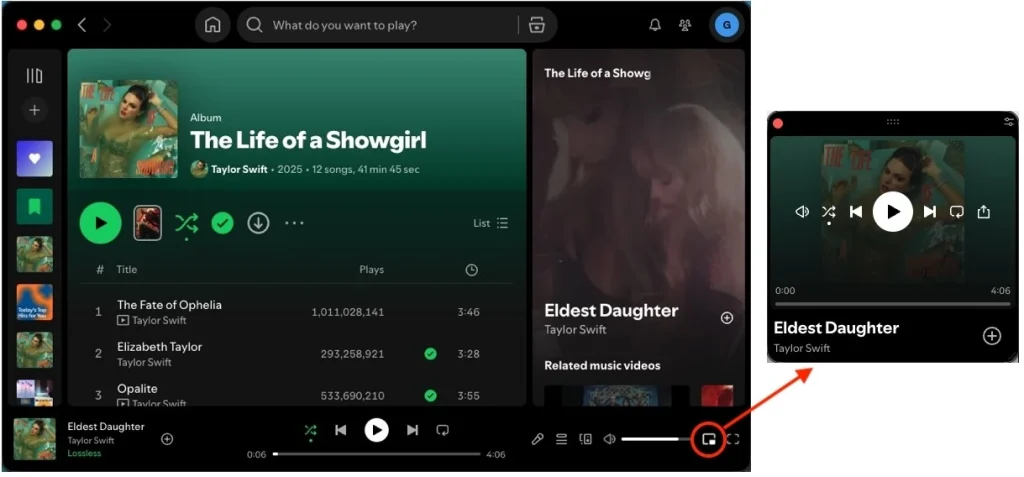Screen dimensions: 1024x477
Task: Go forward with the right chevron arrow
Action: point(107,25)
